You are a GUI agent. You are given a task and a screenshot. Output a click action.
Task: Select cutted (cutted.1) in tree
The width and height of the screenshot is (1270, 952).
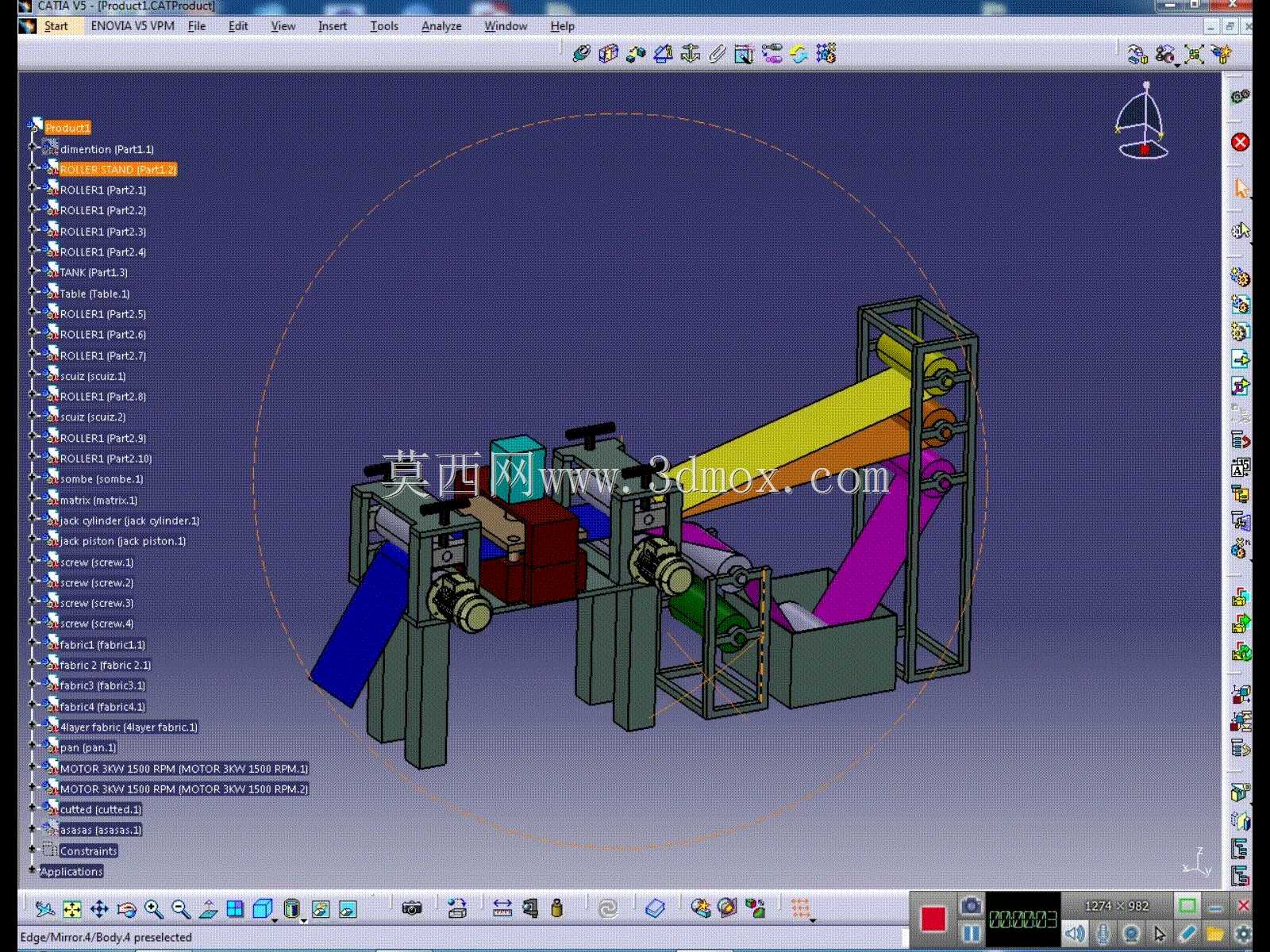[x=101, y=810]
